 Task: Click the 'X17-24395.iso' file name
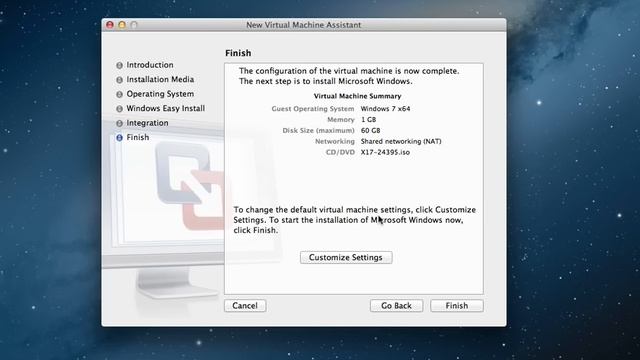coord(385,152)
